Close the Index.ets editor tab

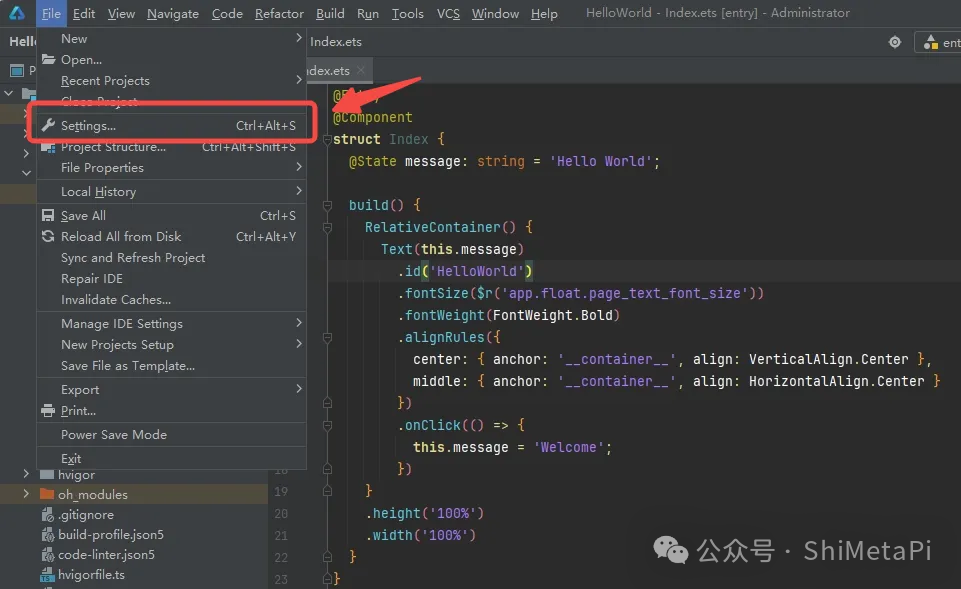(x=361, y=71)
